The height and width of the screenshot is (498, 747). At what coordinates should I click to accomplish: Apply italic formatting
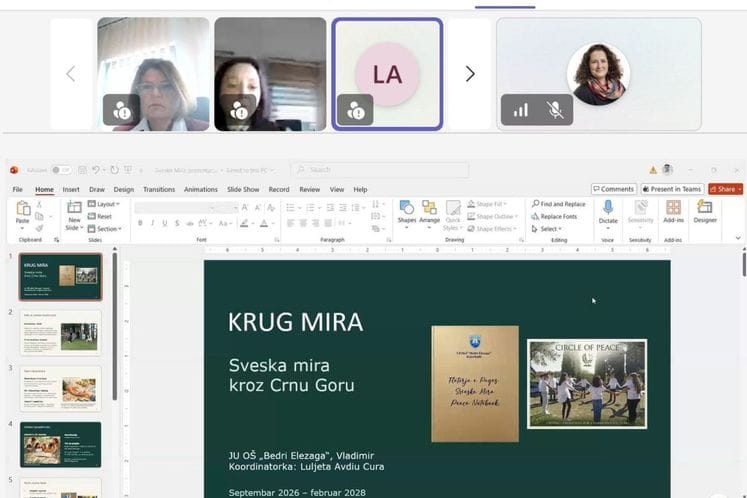152,223
